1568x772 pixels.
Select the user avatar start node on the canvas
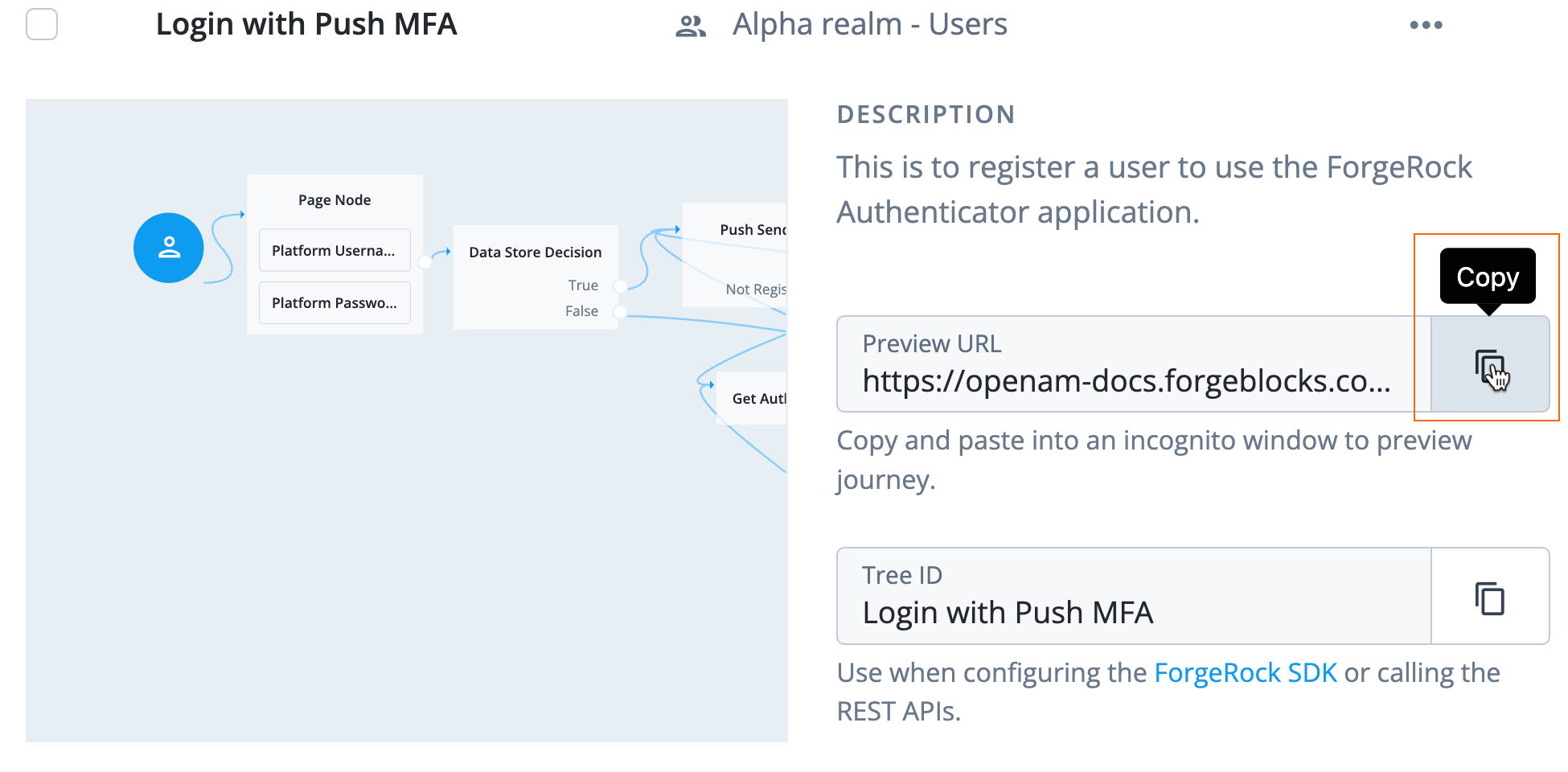point(168,248)
